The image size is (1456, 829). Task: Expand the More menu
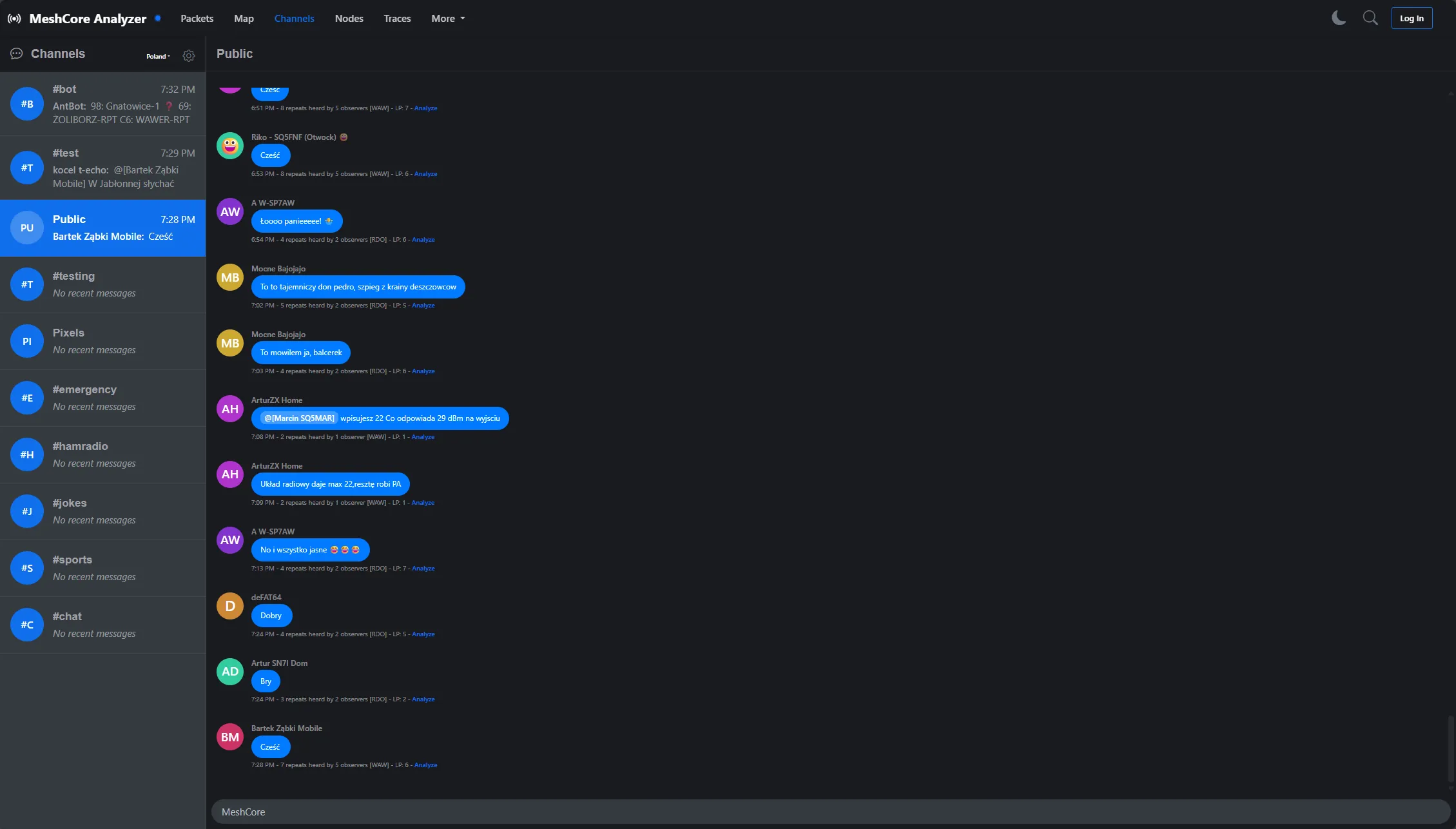448,19
